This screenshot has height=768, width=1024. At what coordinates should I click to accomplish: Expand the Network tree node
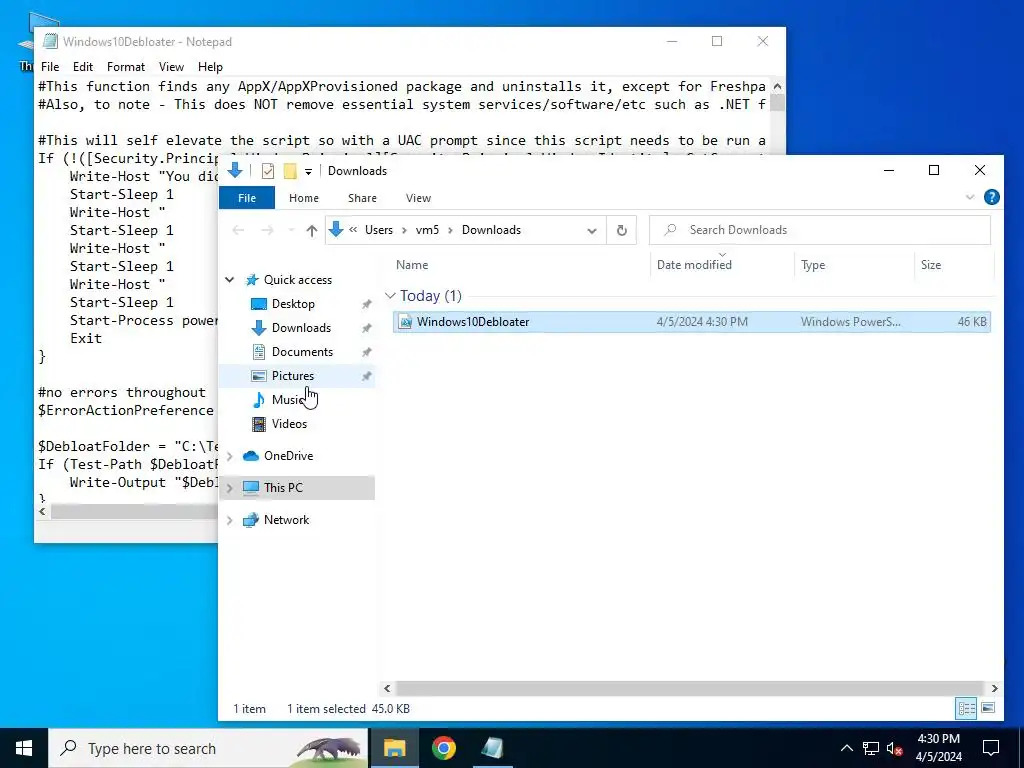click(x=229, y=520)
